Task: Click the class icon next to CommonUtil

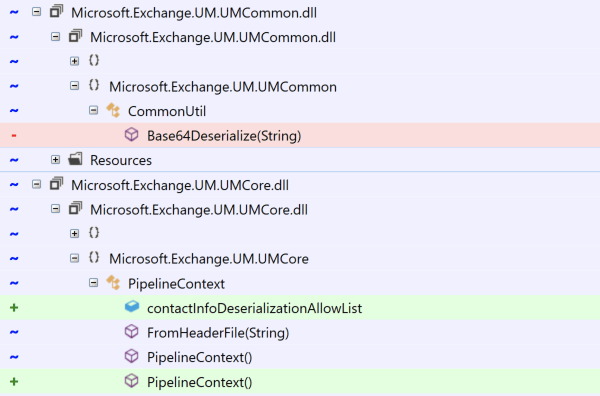Action: click(x=113, y=111)
